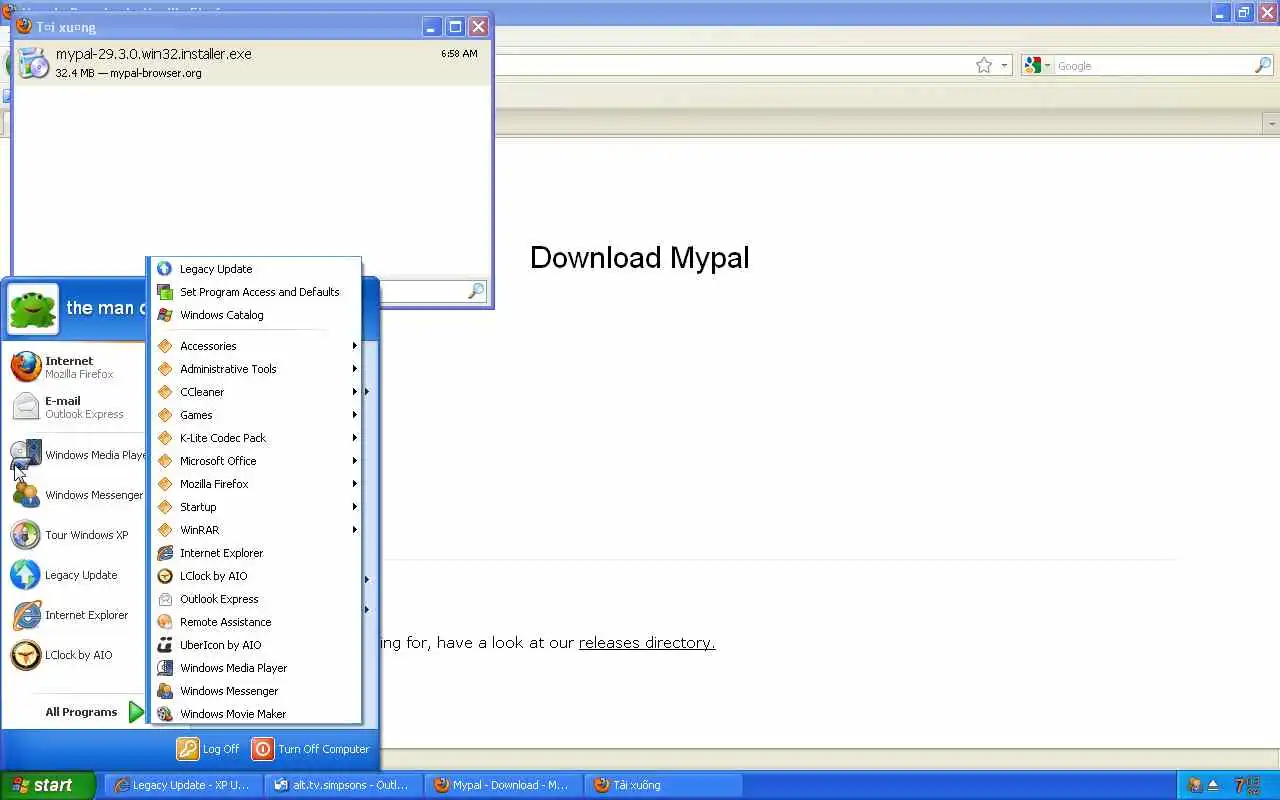Click pinned Internet Explorer icon in Start menu
This screenshot has width=1280, height=800.
26,615
